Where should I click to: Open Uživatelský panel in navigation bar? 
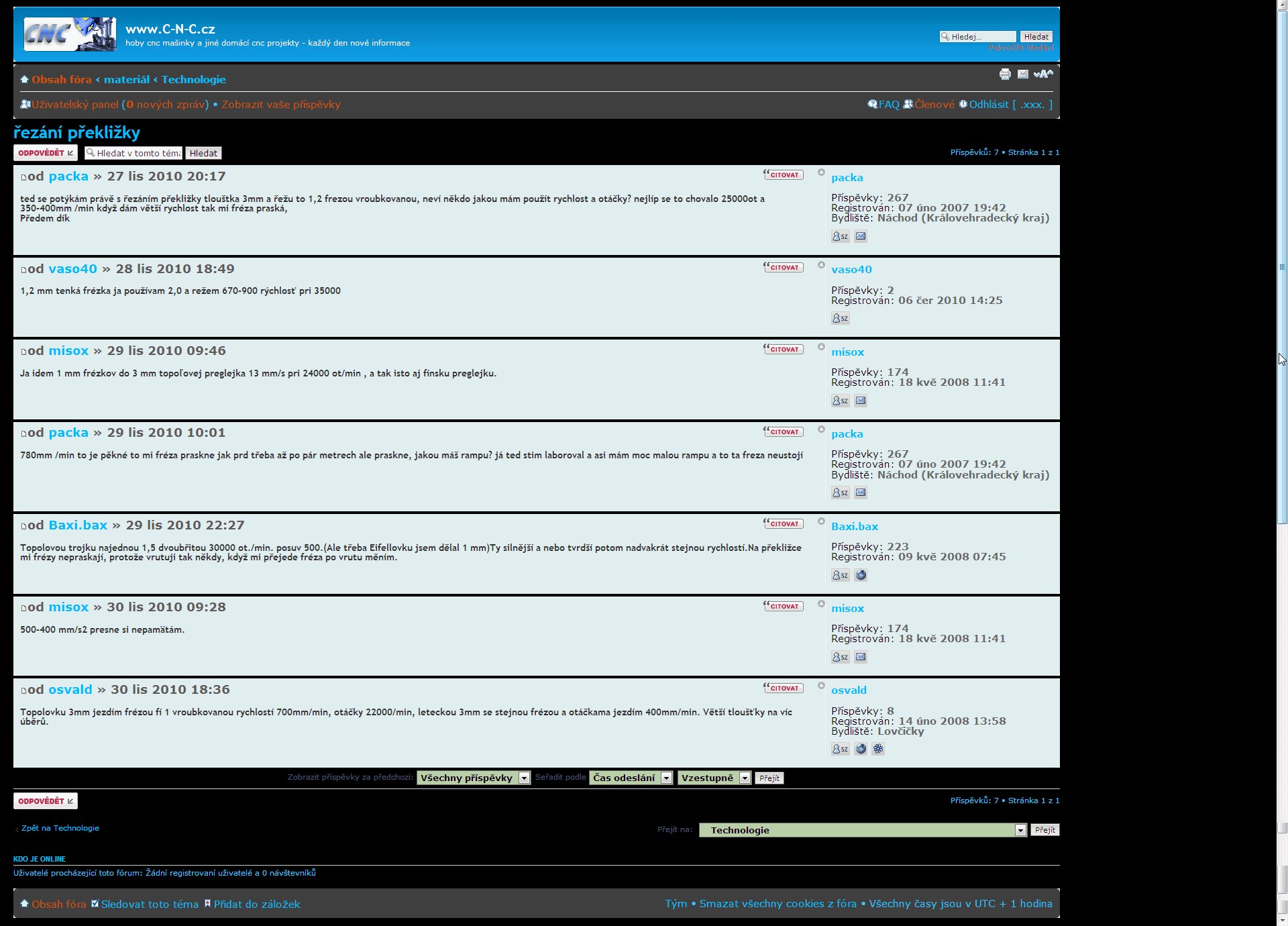coord(74,105)
